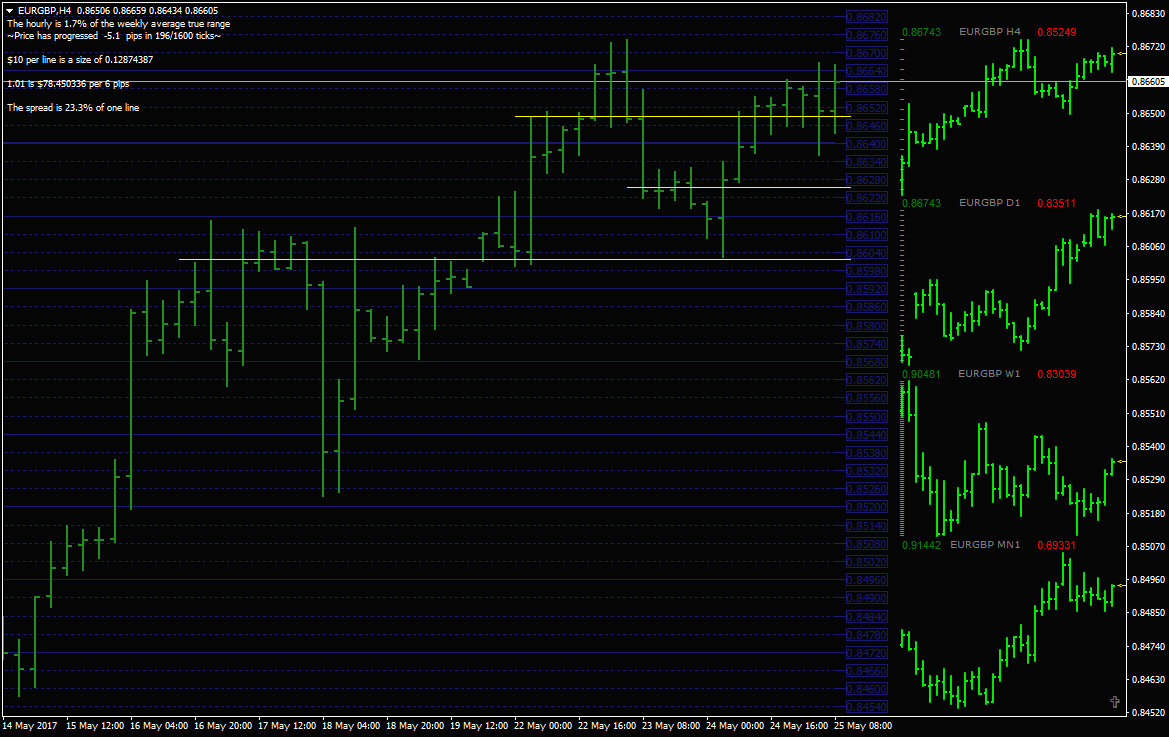Image resolution: width=1169 pixels, height=737 pixels.
Task: Click the 0.86820 grid level label
Action: 867,17
